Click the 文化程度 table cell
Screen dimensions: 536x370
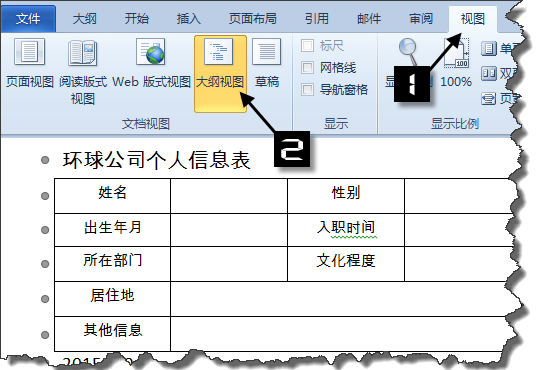coord(346,264)
